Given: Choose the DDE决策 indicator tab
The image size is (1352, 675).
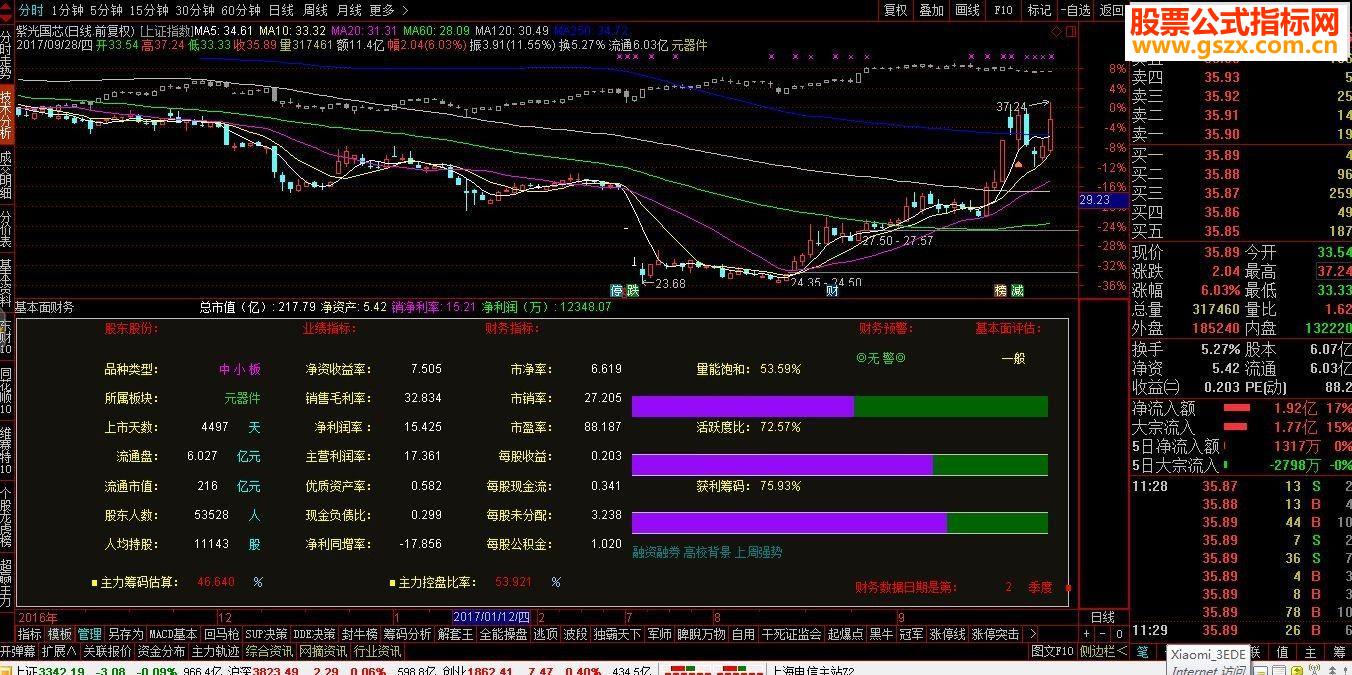Looking at the screenshot, I should point(314,634).
